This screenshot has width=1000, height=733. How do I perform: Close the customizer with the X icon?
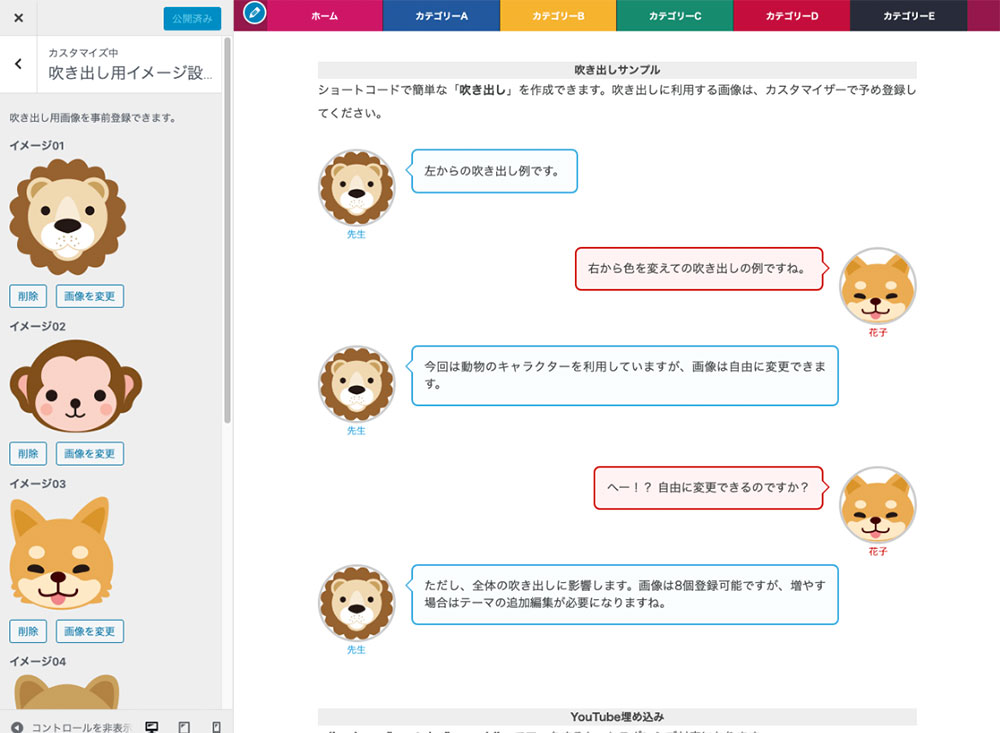[18, 18]
